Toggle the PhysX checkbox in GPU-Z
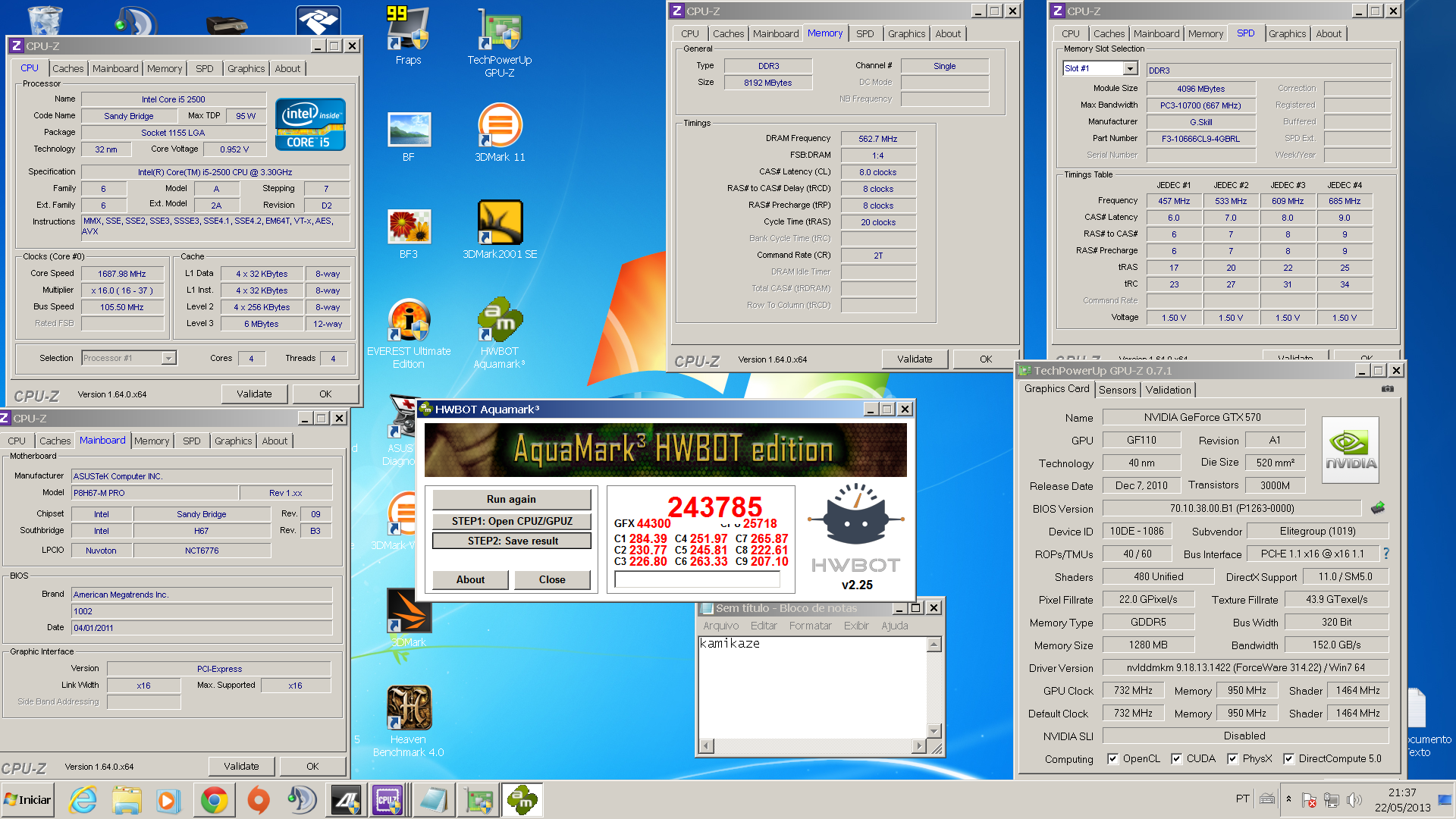The width and height of the screenshot is (1456, 819). tap(1232, 759)
